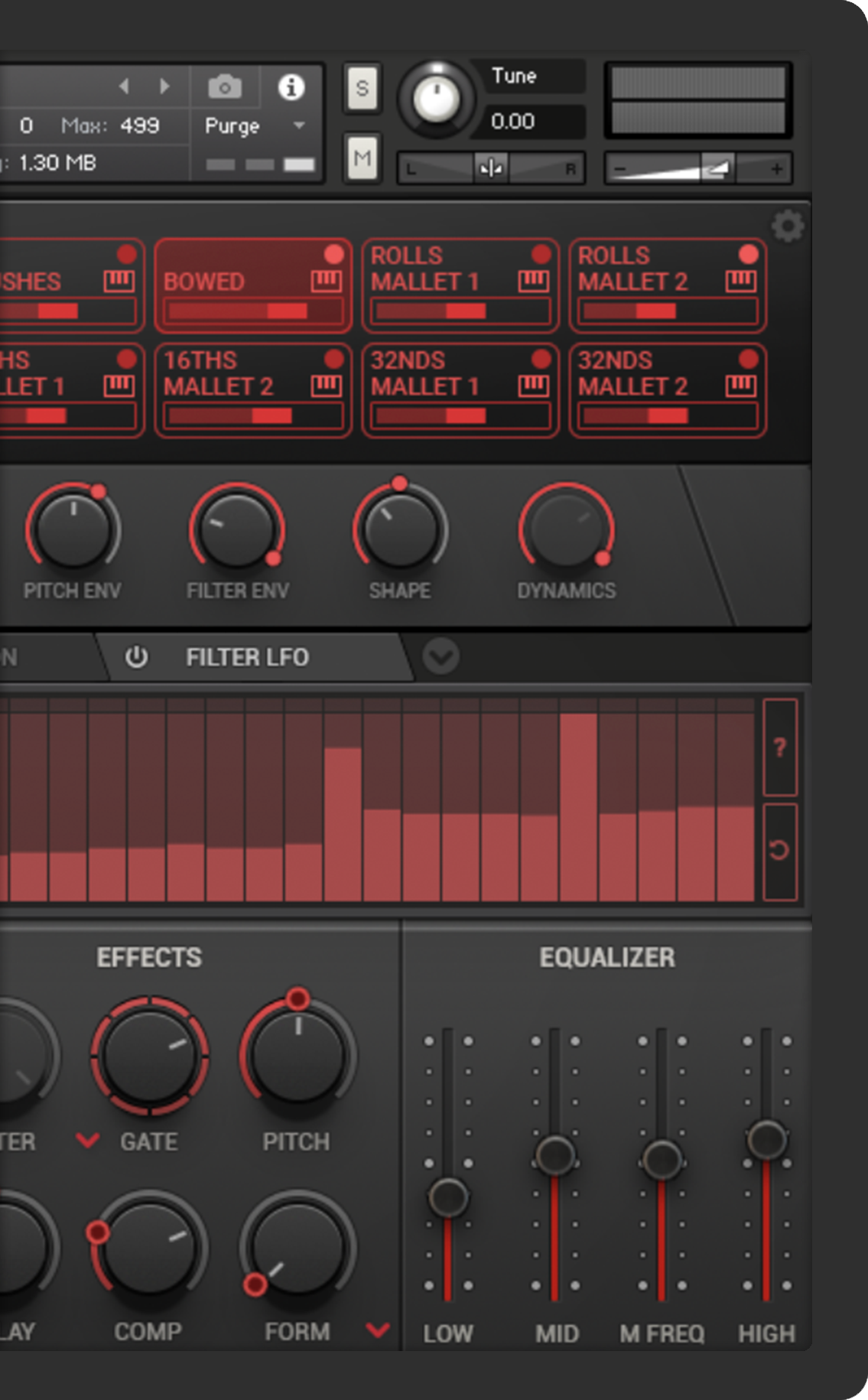Screen dimensions: 868x1400
Task: Open the red chevron next to GATE
Action: pos(88,1141)
